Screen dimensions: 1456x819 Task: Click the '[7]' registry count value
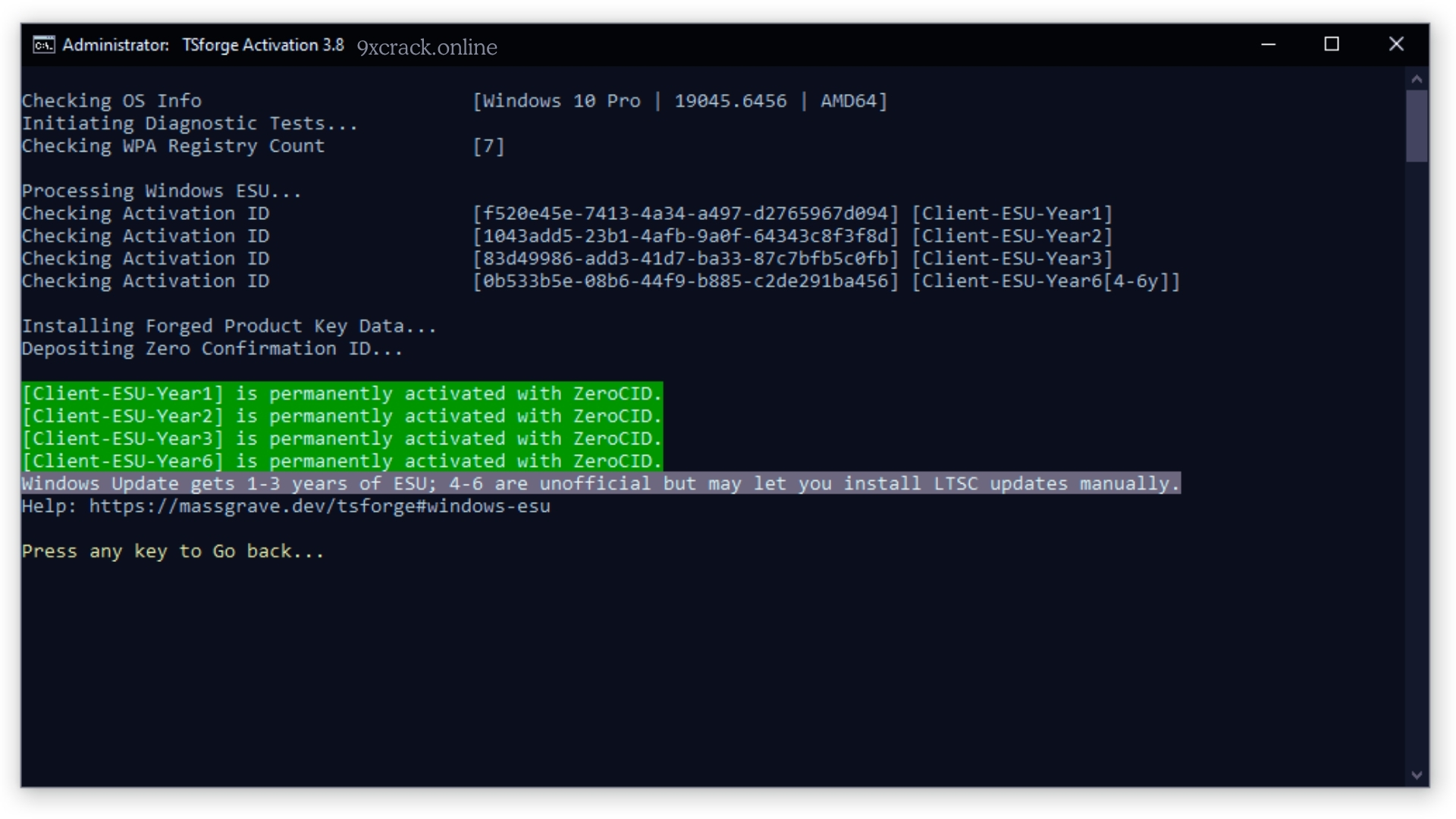point(488,146)
